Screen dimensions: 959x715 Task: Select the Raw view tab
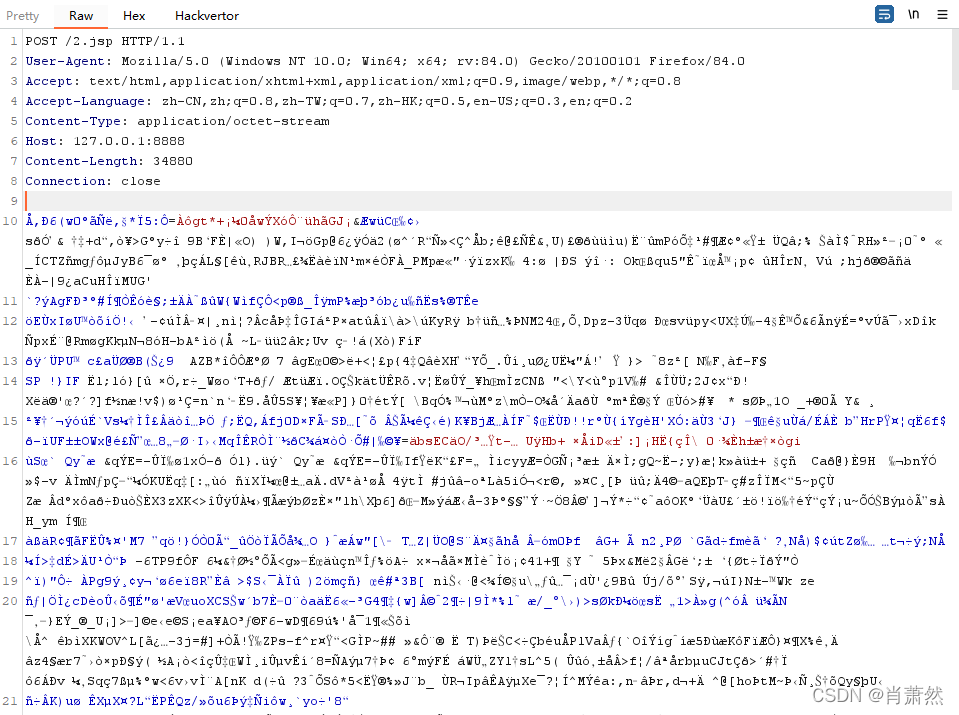81,15
